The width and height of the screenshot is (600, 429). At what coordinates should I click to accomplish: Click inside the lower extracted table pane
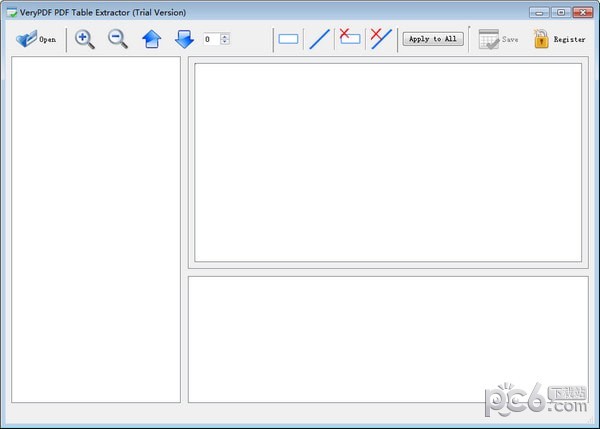tap(388, 339)
